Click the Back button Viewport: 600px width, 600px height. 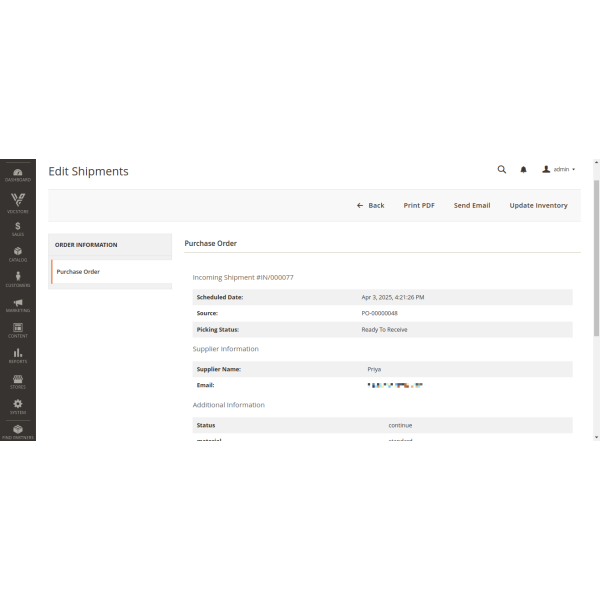[370, 205]
